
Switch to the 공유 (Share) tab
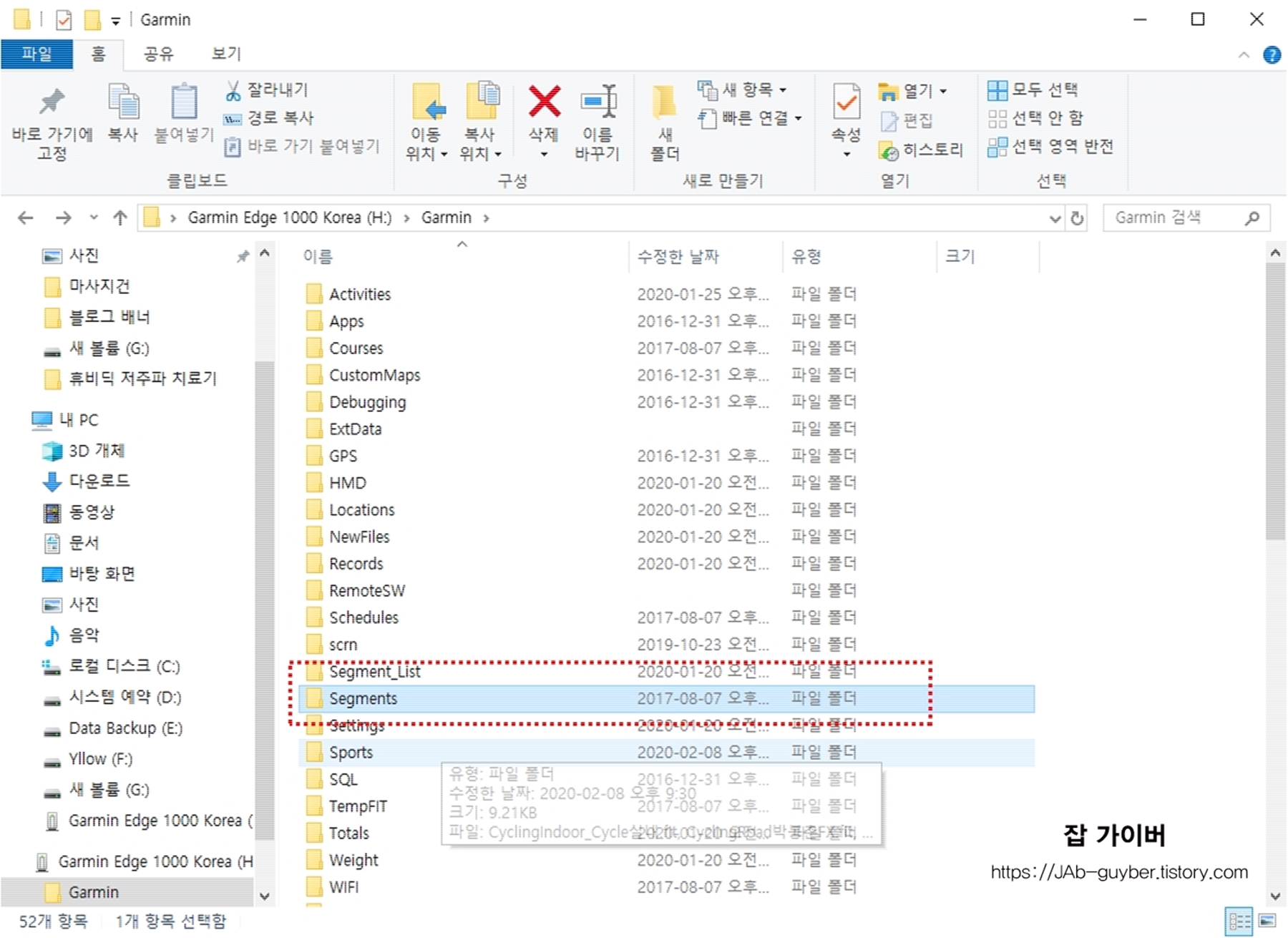pos(158,54)
